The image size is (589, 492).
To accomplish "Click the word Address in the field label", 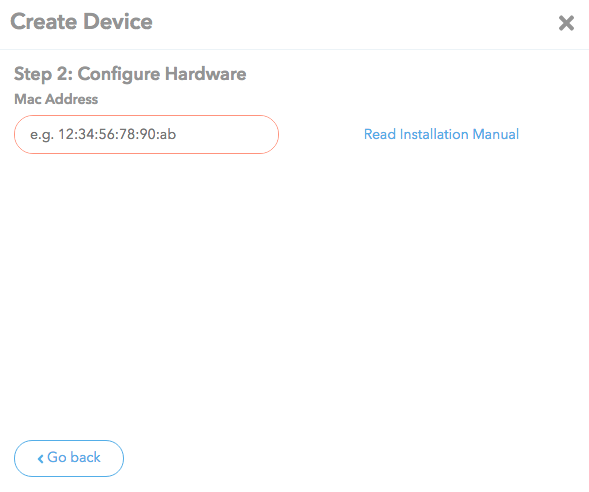I will [x=72, y=99].
